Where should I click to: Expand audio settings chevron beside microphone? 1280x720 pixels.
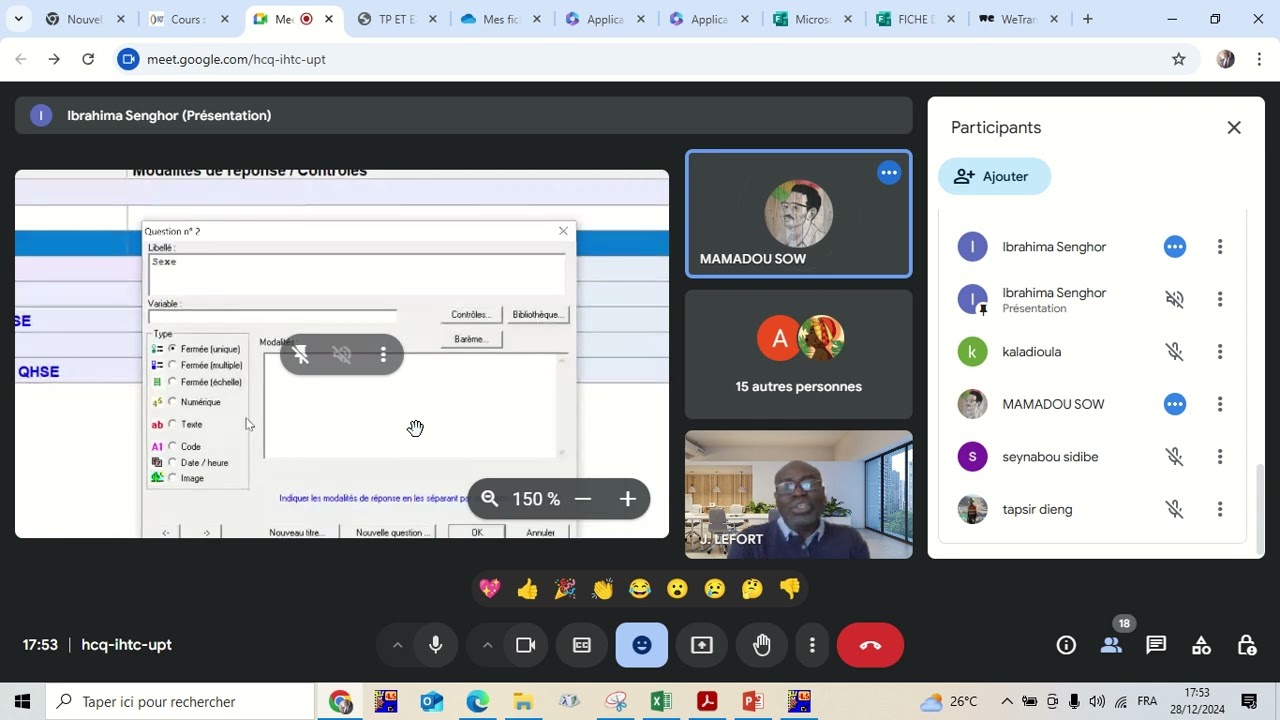(397, 645)
